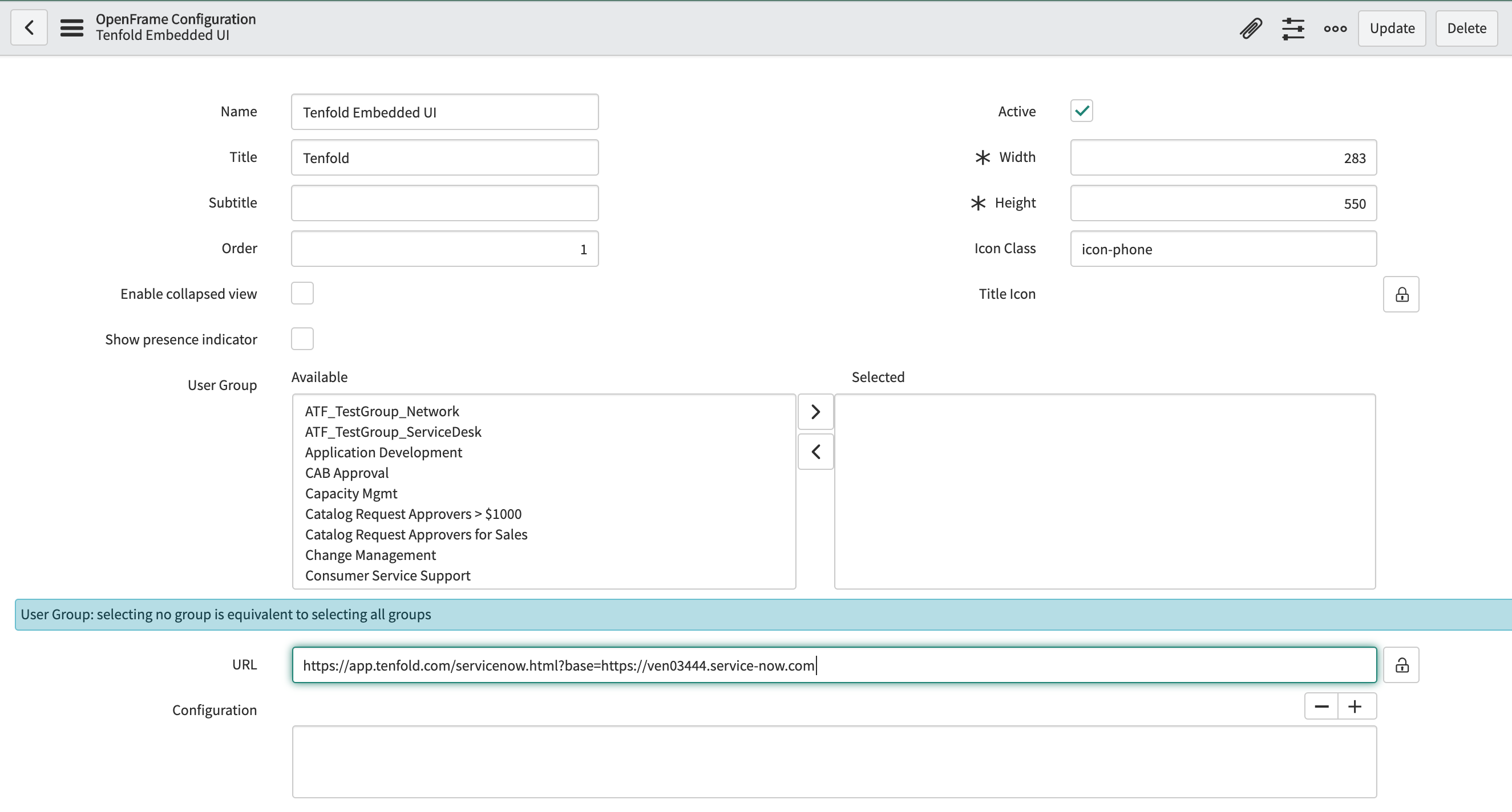Move selected group right using the arrow icon

(x=815, y=411)
